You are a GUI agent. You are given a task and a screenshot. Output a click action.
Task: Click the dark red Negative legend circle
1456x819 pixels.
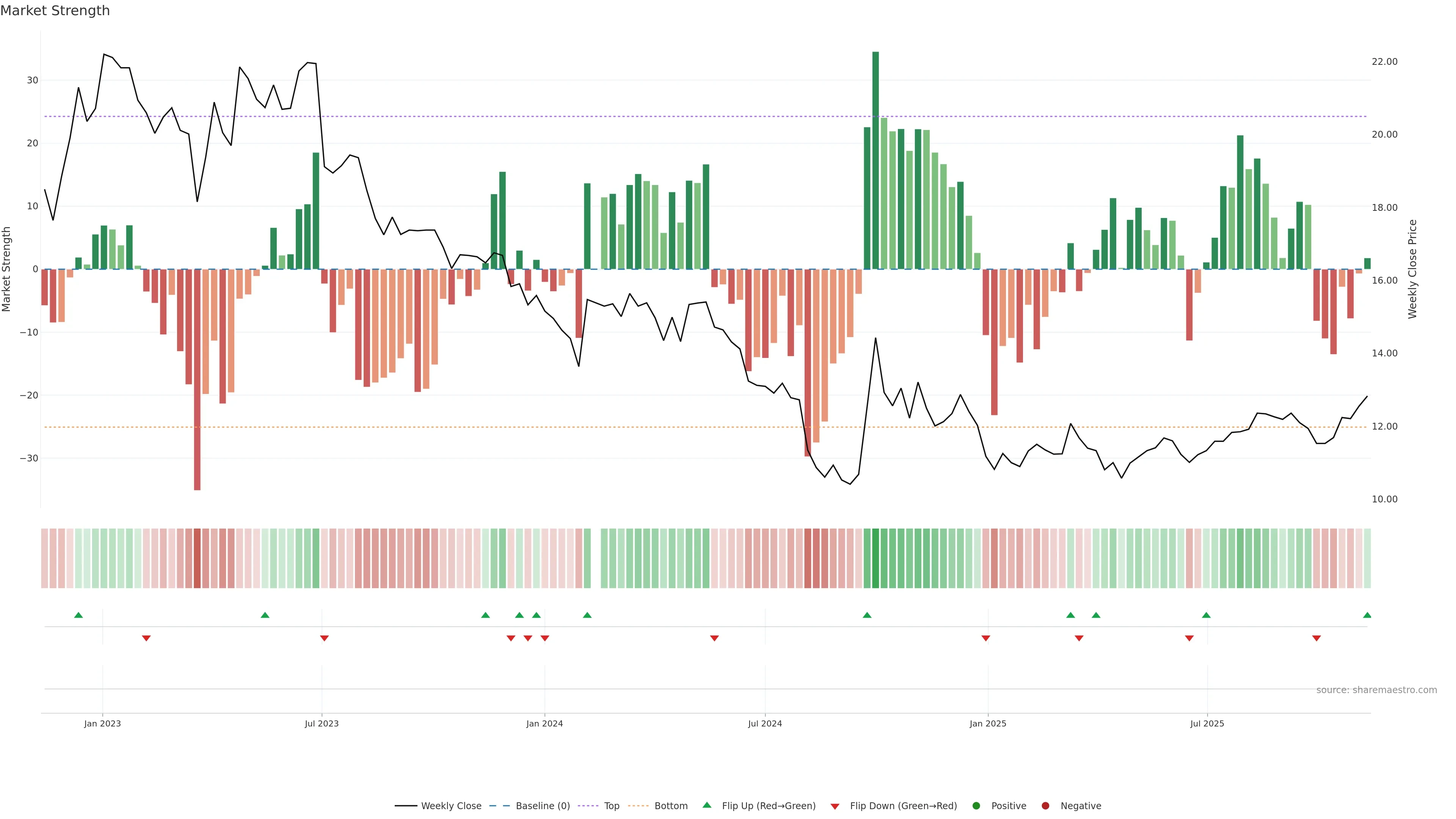[1045, 805]
